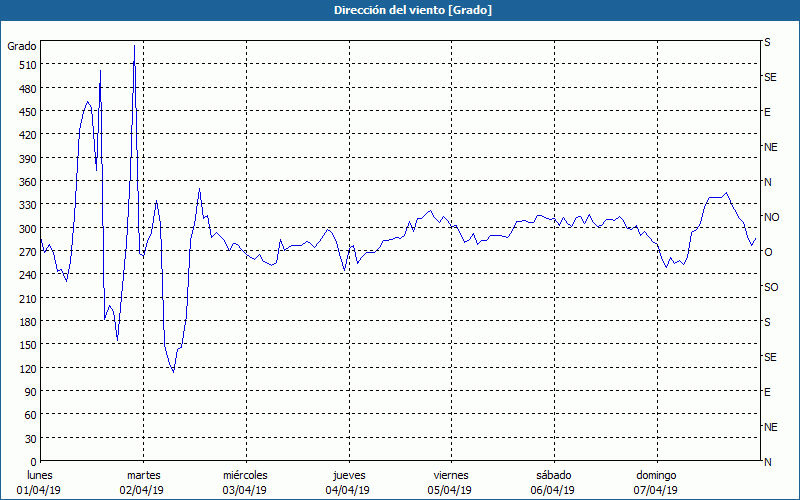This screenshot has height=500, width=800.
Task: Select the 150 degree axis label
Action: tap(28, 345)
